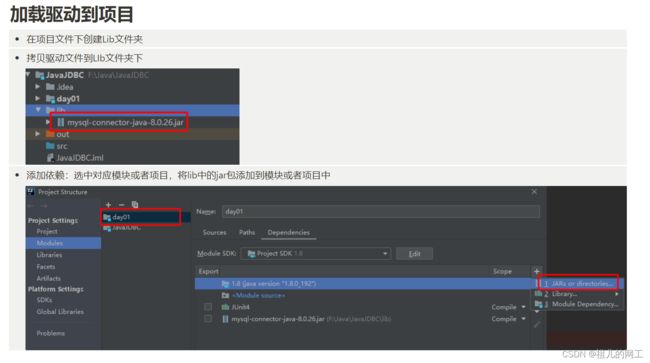
Task: Click the copy module icon
Action: 135,204
